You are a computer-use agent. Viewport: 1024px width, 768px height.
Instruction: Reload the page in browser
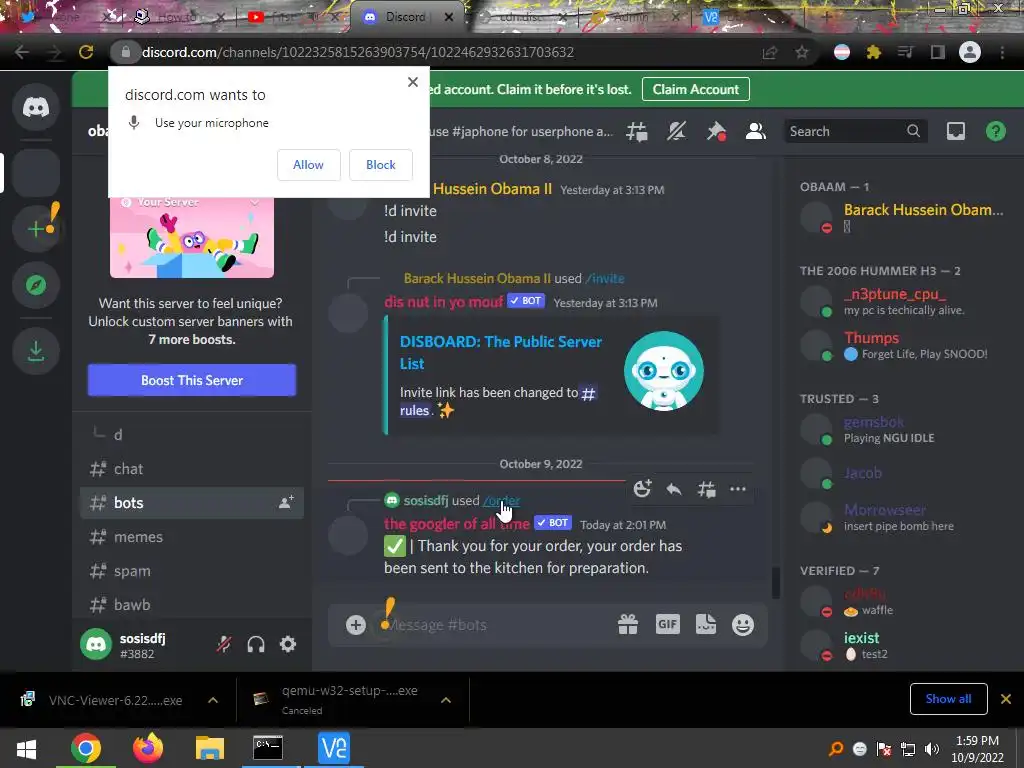86,52
